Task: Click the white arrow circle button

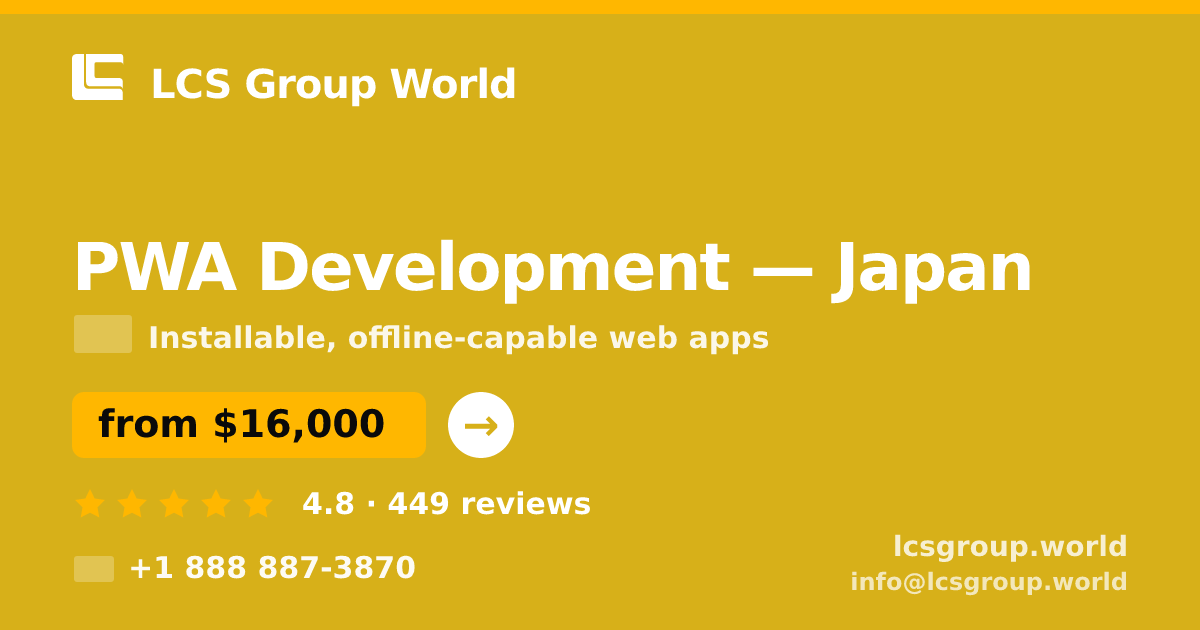Action: pyautogui.click(x=481, y=425)
